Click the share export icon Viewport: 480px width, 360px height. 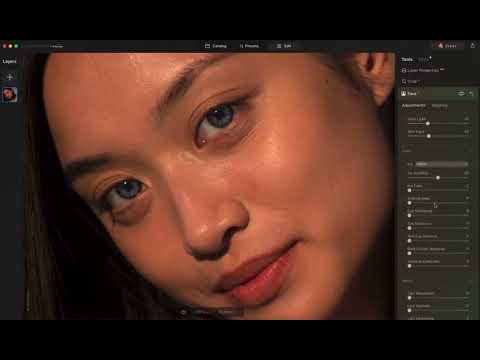(473, 46)
